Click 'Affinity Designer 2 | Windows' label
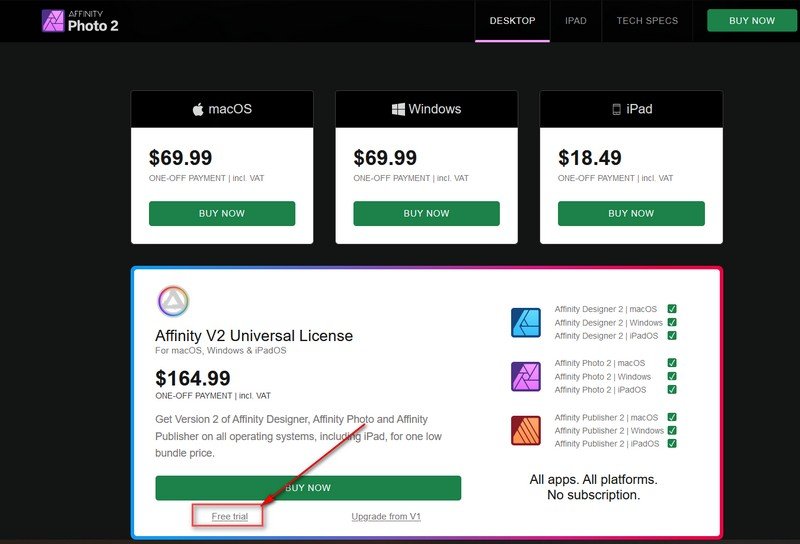This screenshot has height=544, width=800. 608,323
